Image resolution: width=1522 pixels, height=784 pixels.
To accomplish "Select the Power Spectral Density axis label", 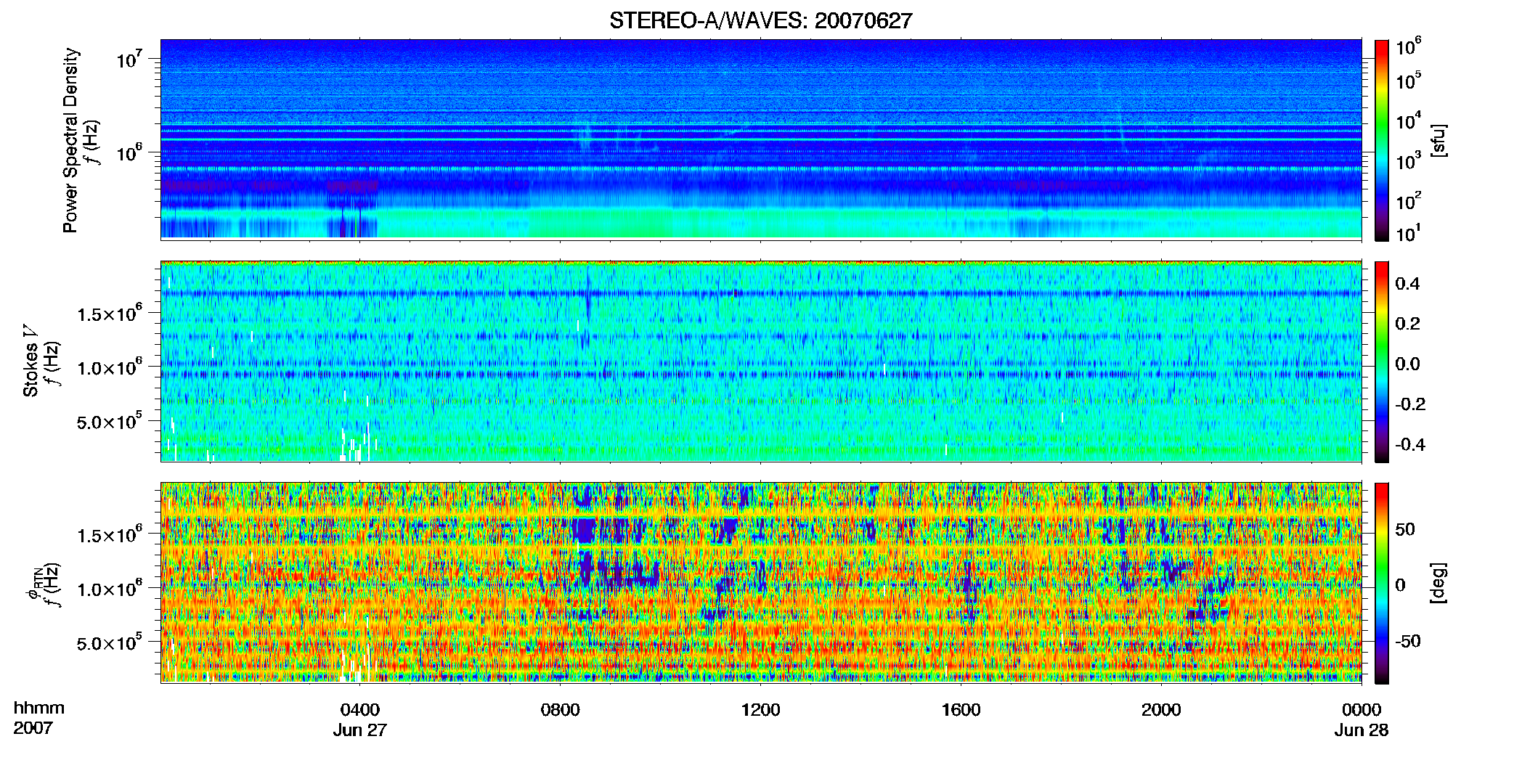I will (x=70, y=140).
